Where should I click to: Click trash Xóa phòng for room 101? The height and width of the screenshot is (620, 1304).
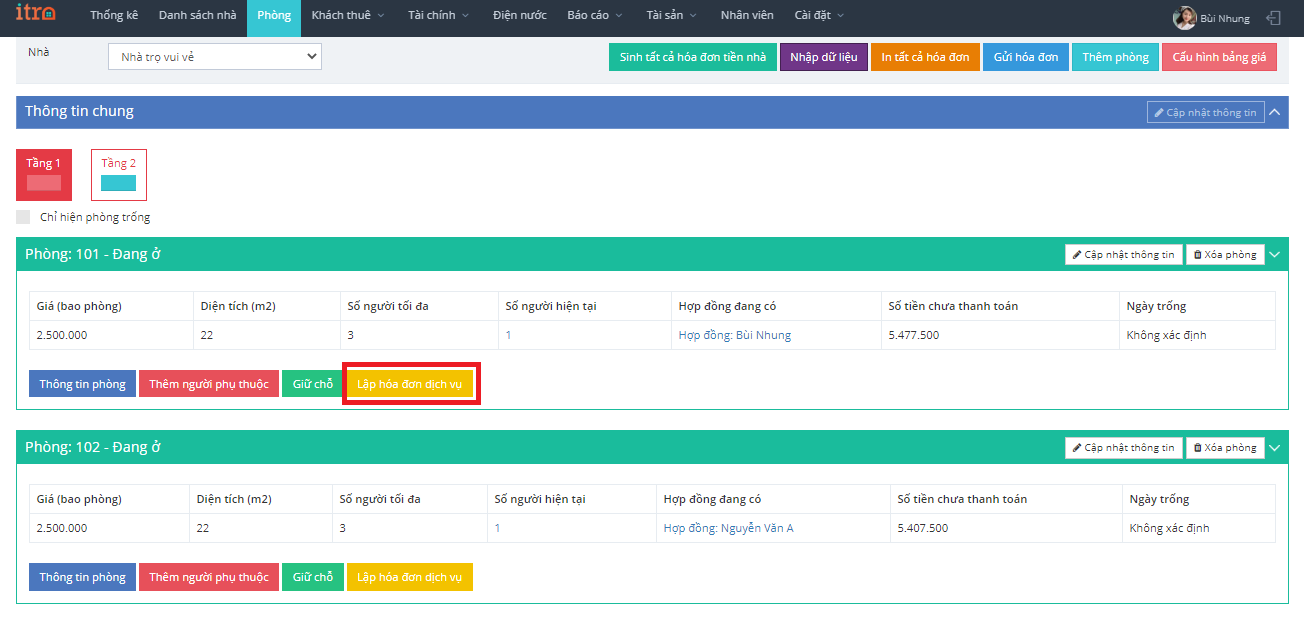point(1225,255)
